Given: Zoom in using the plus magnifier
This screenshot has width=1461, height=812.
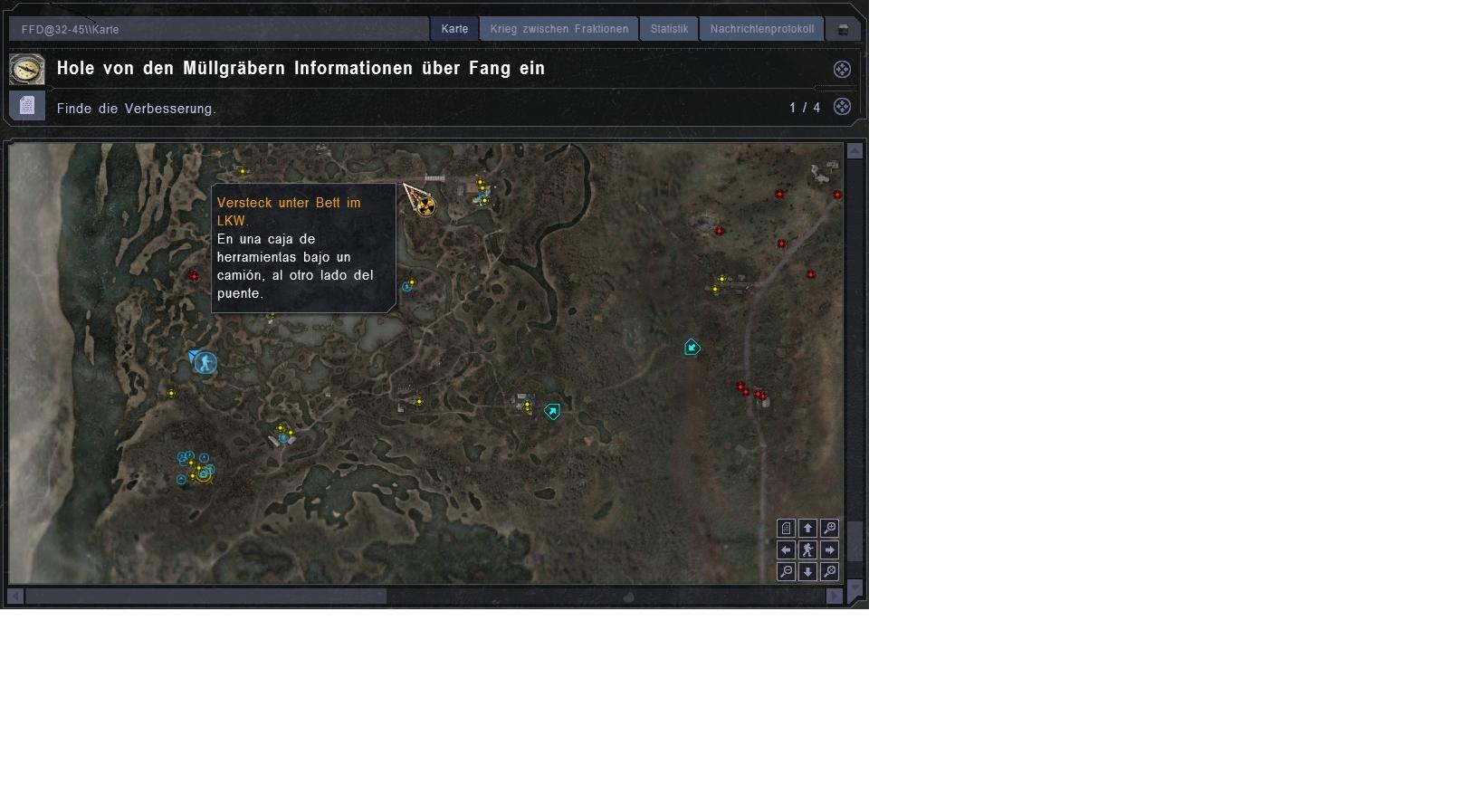Looking at the screenshot, I should pos(829,528).
